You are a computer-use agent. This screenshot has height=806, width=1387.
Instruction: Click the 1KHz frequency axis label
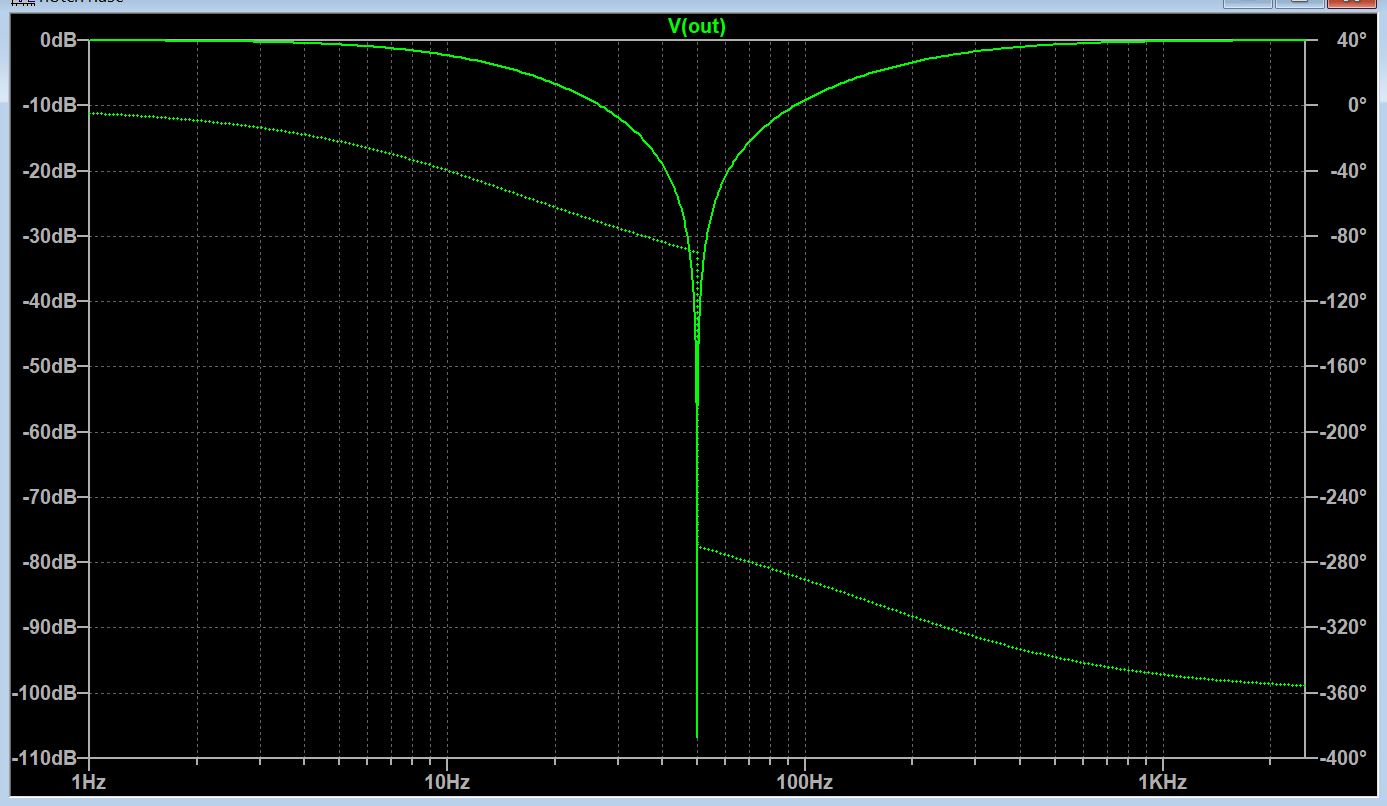click(1162, 780)
